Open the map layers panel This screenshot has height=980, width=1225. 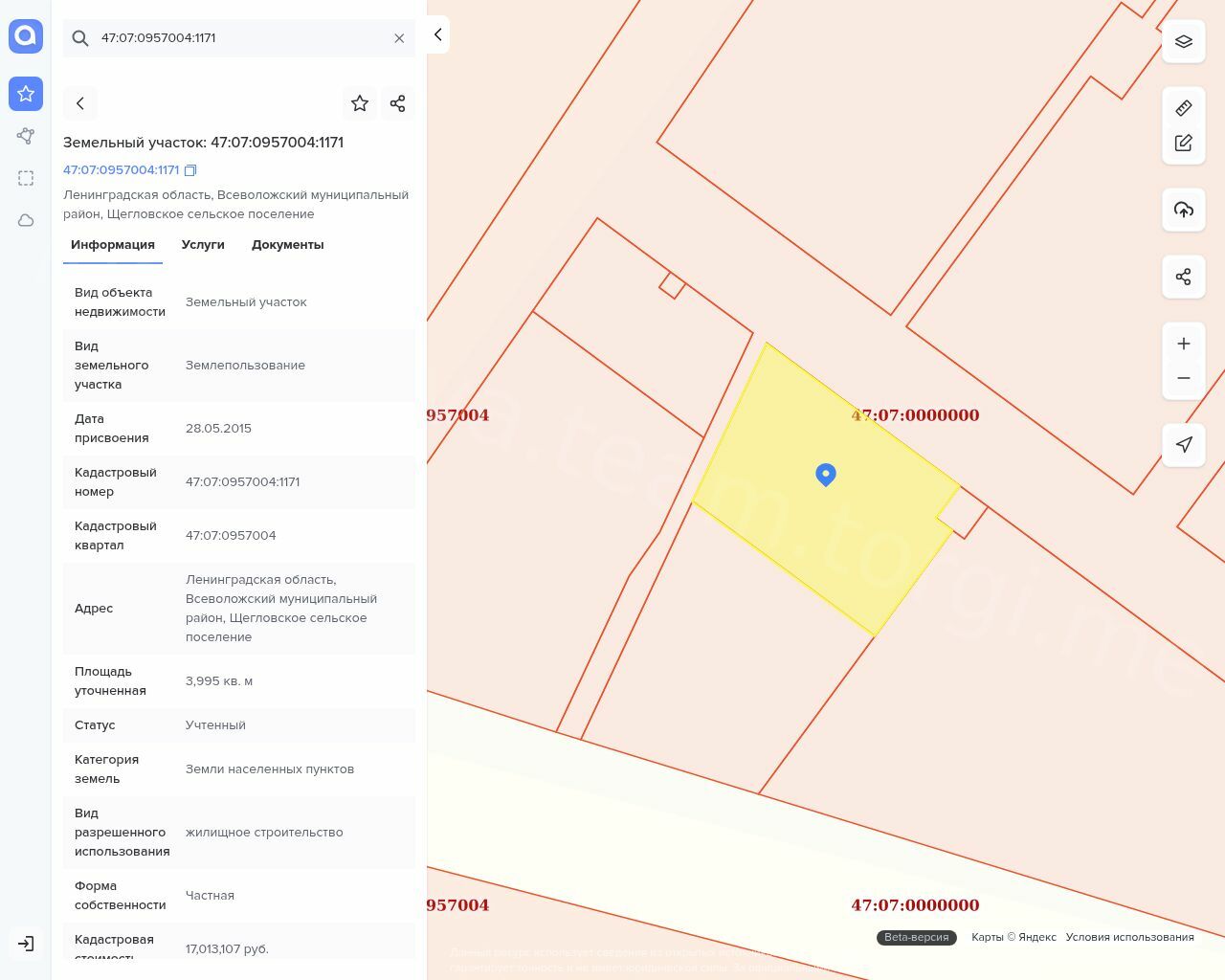(1183, 42)
